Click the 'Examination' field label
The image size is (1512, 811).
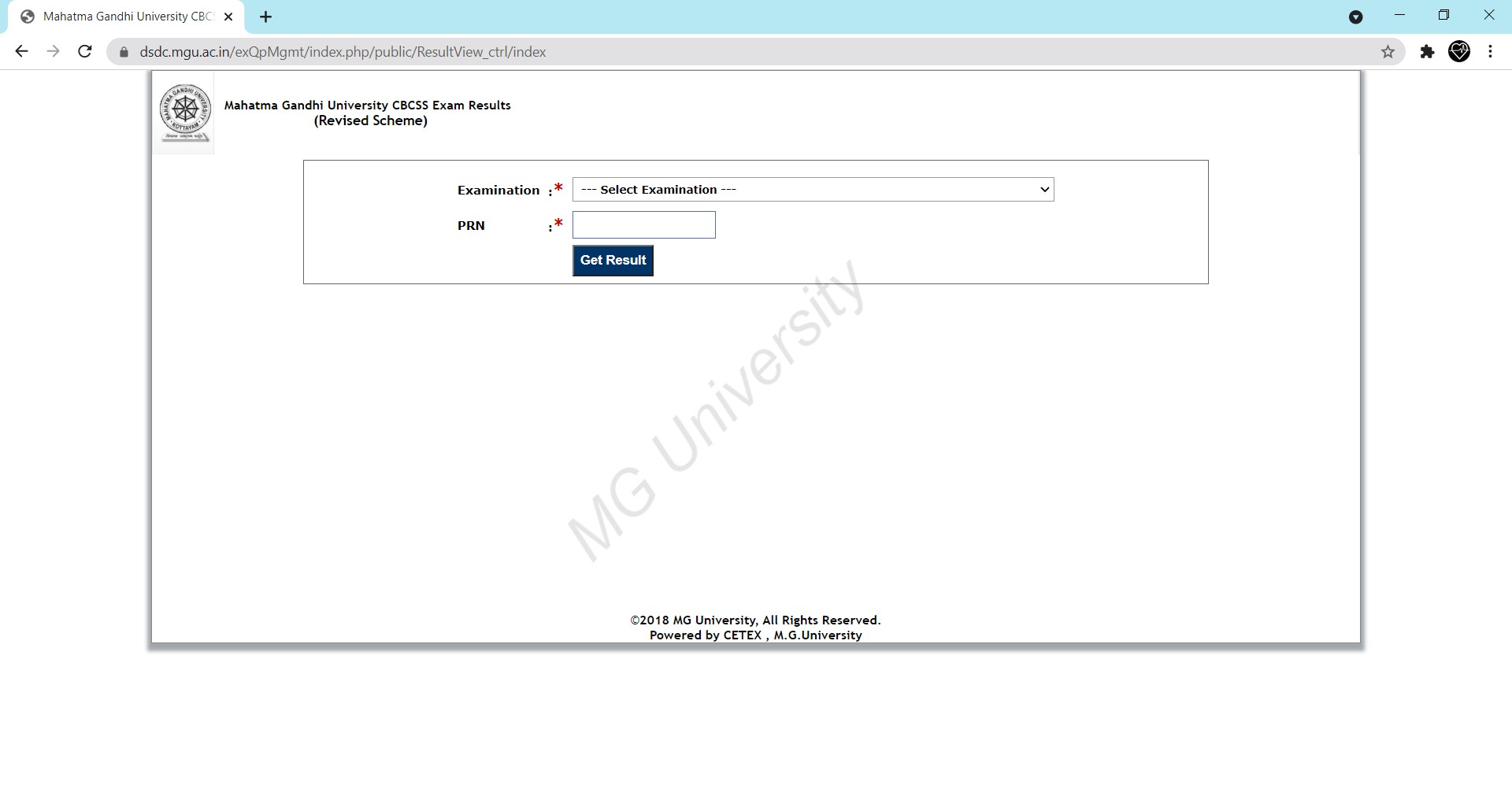point(498,191)
